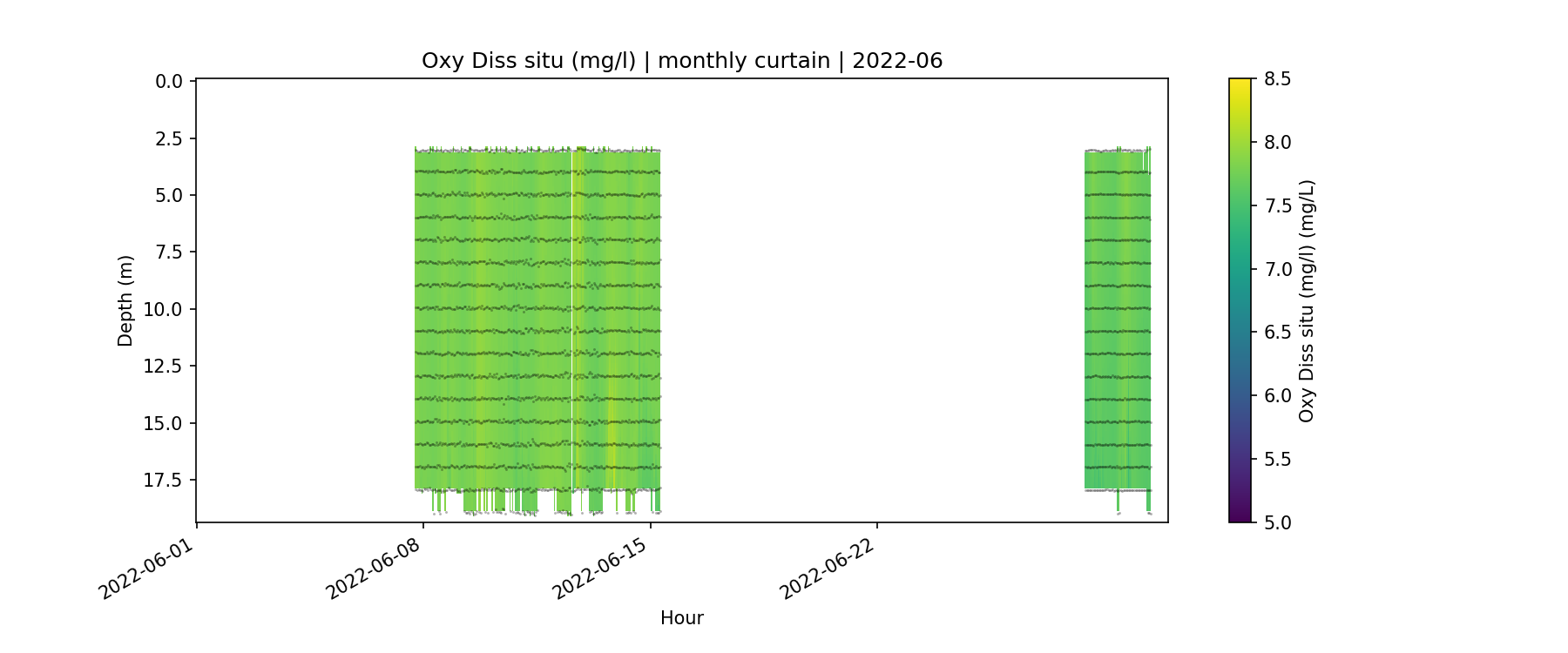Click the 10.0 depth tick label
This screenshot has width=1568, height=653.
165,310
